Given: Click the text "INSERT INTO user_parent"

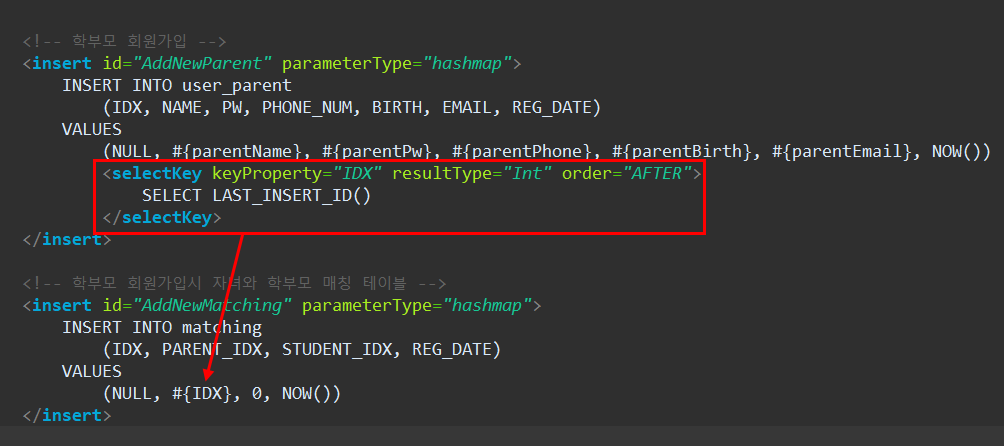Looking at the screenshot, I should point(177,86).
